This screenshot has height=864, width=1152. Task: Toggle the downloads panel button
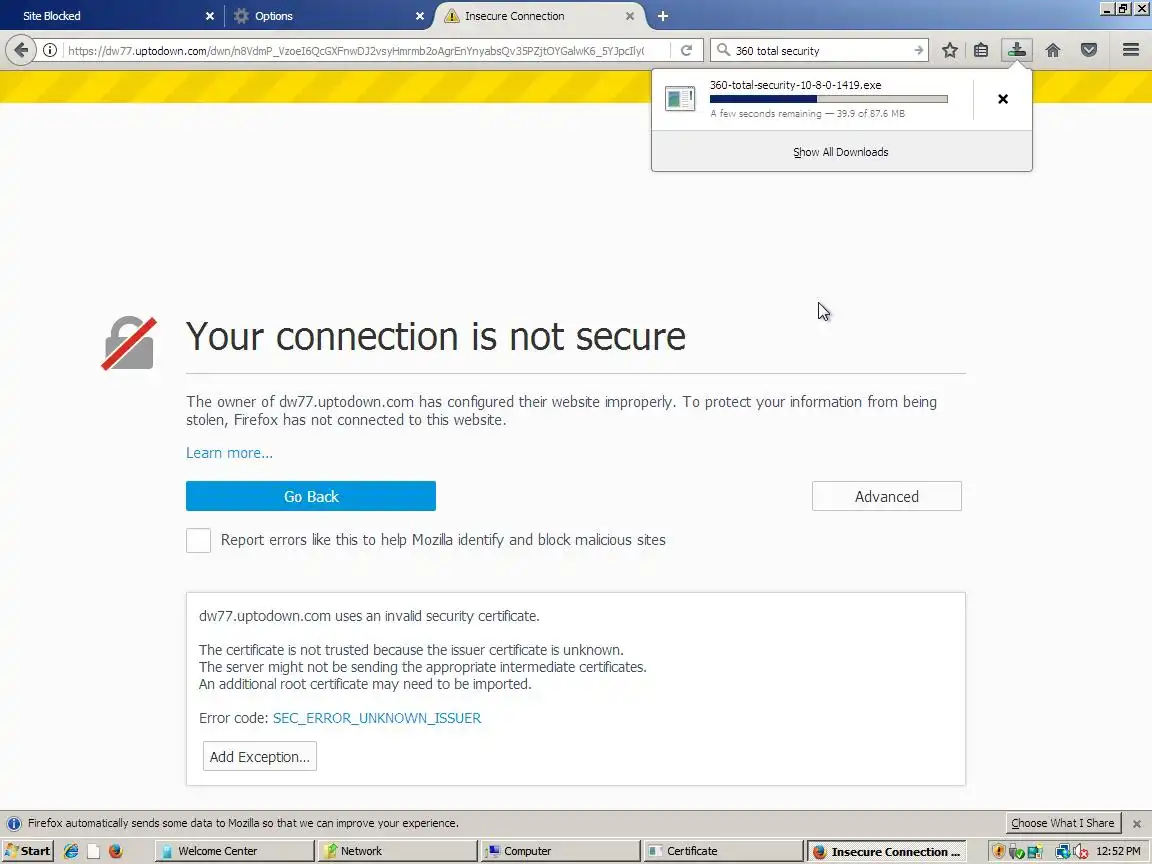(x=1017, y=50)
